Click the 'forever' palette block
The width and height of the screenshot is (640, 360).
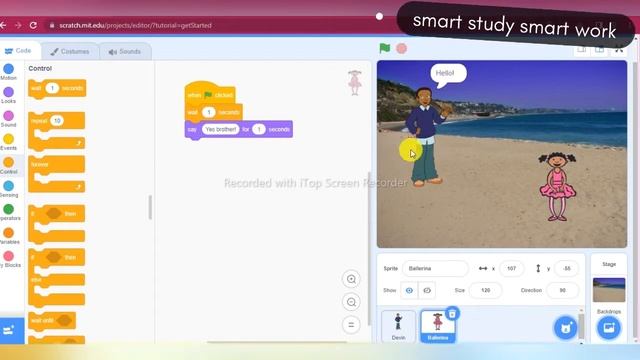(x=57, y=174)
